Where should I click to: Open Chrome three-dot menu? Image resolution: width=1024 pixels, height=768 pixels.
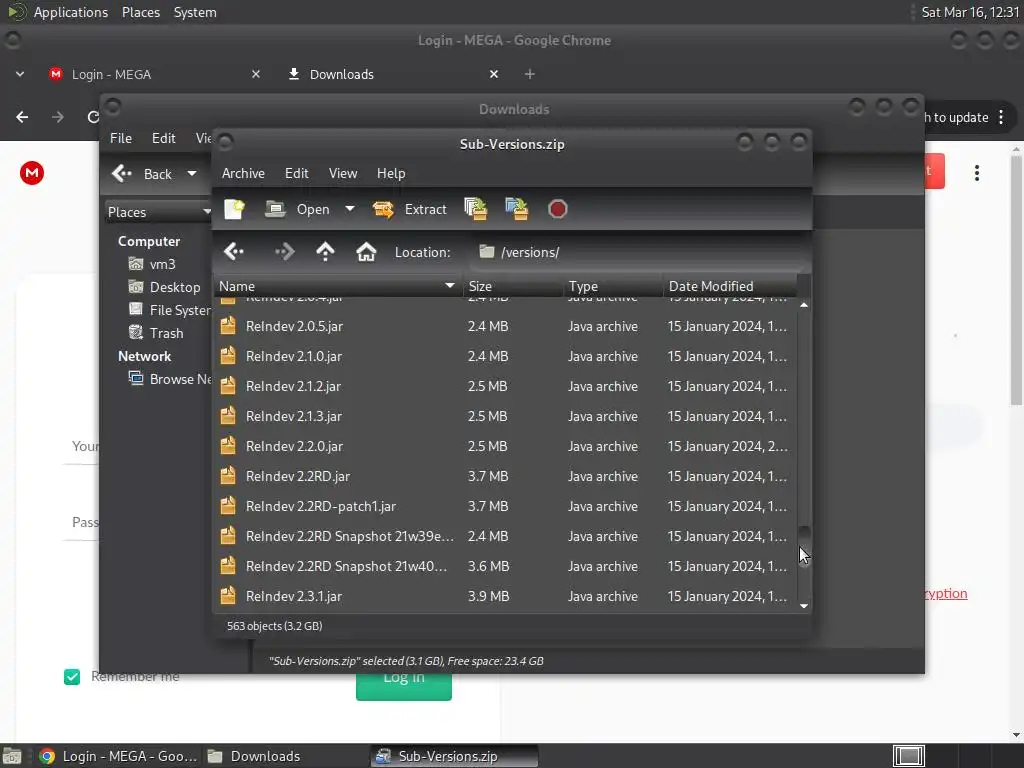coord(1001,117)
